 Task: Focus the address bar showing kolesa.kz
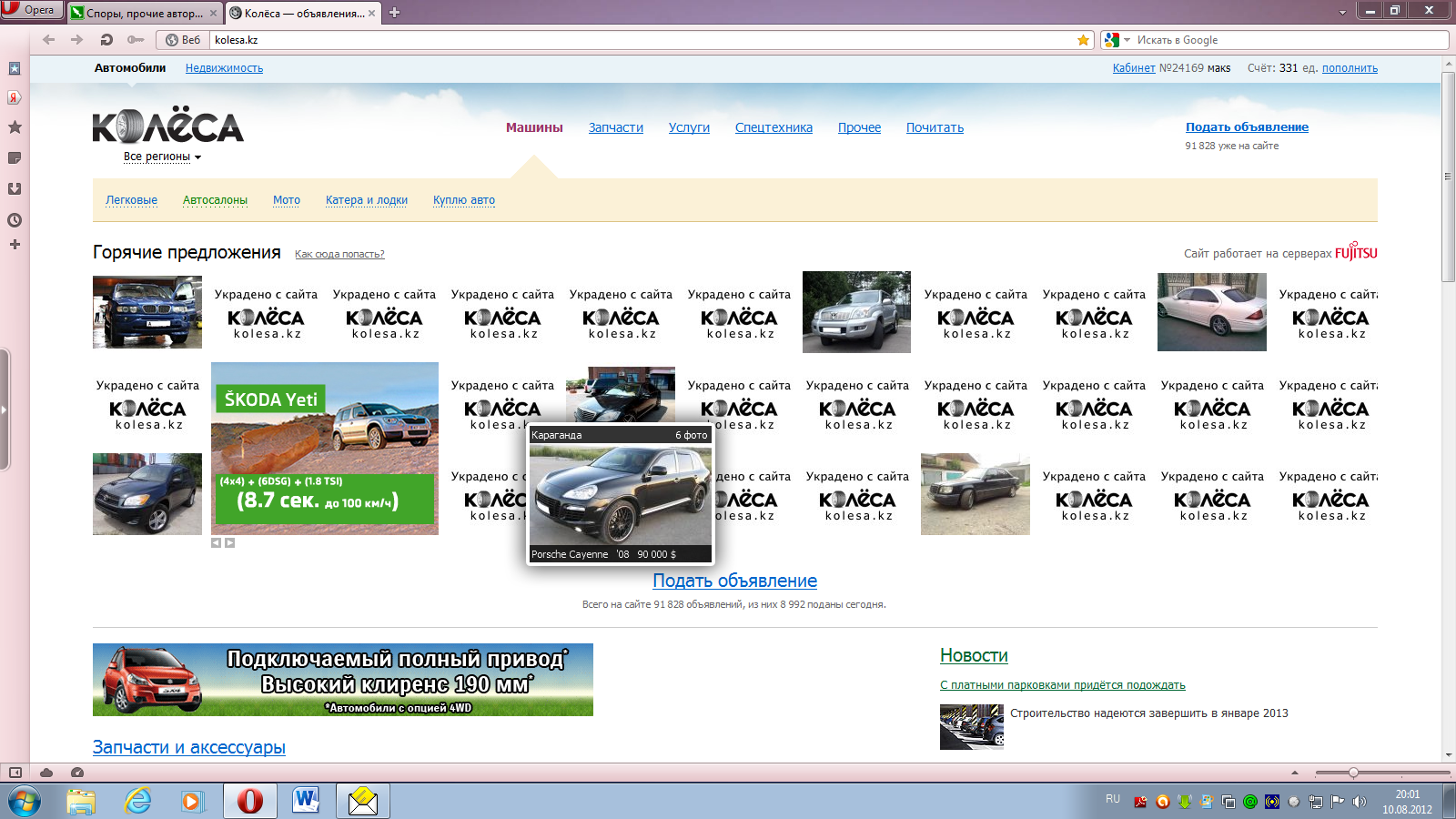(x=642, y=40)
